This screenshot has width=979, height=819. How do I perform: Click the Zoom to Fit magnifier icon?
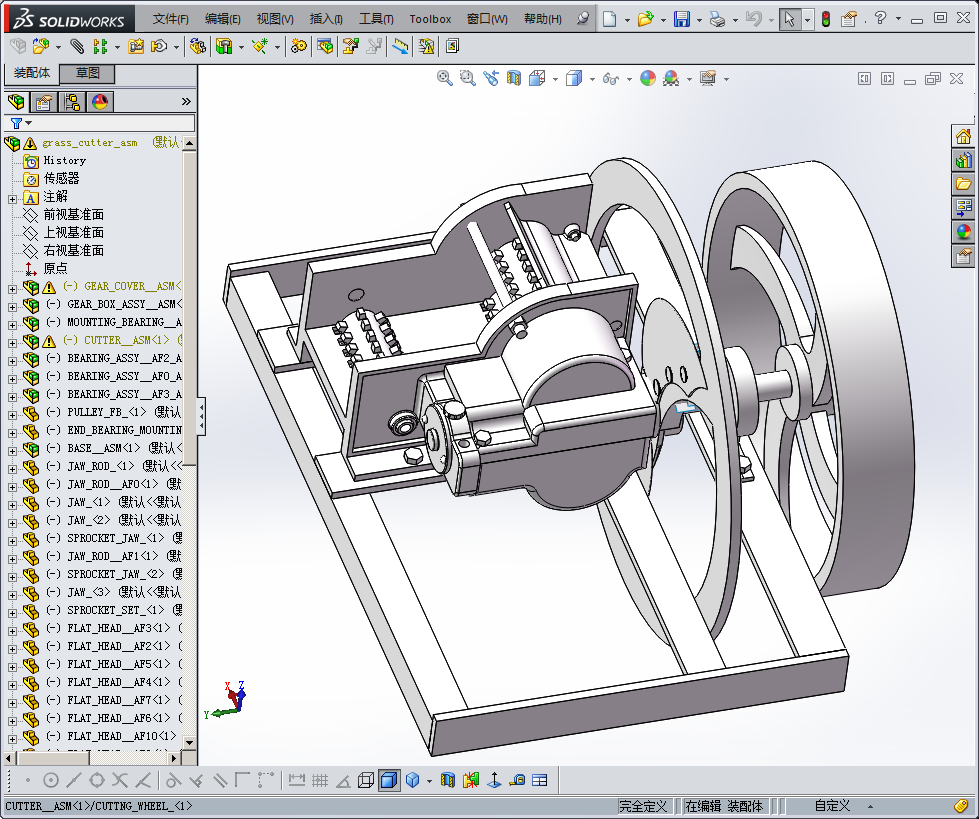click(445, 78)
